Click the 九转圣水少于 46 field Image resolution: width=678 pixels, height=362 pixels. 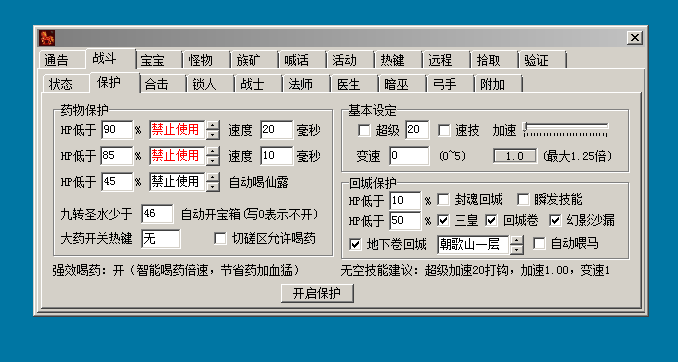click(x=157, y=214)
